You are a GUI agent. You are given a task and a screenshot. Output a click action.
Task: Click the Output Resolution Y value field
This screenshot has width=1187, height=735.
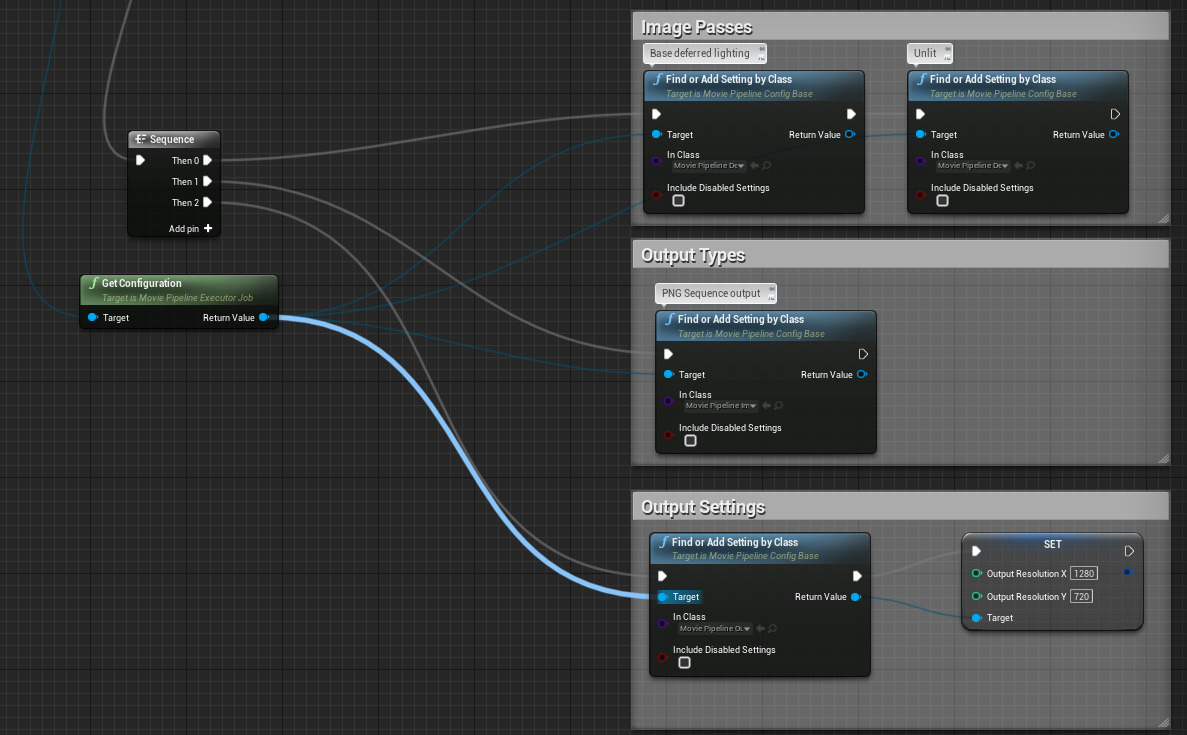click(x=1080, y=596)
